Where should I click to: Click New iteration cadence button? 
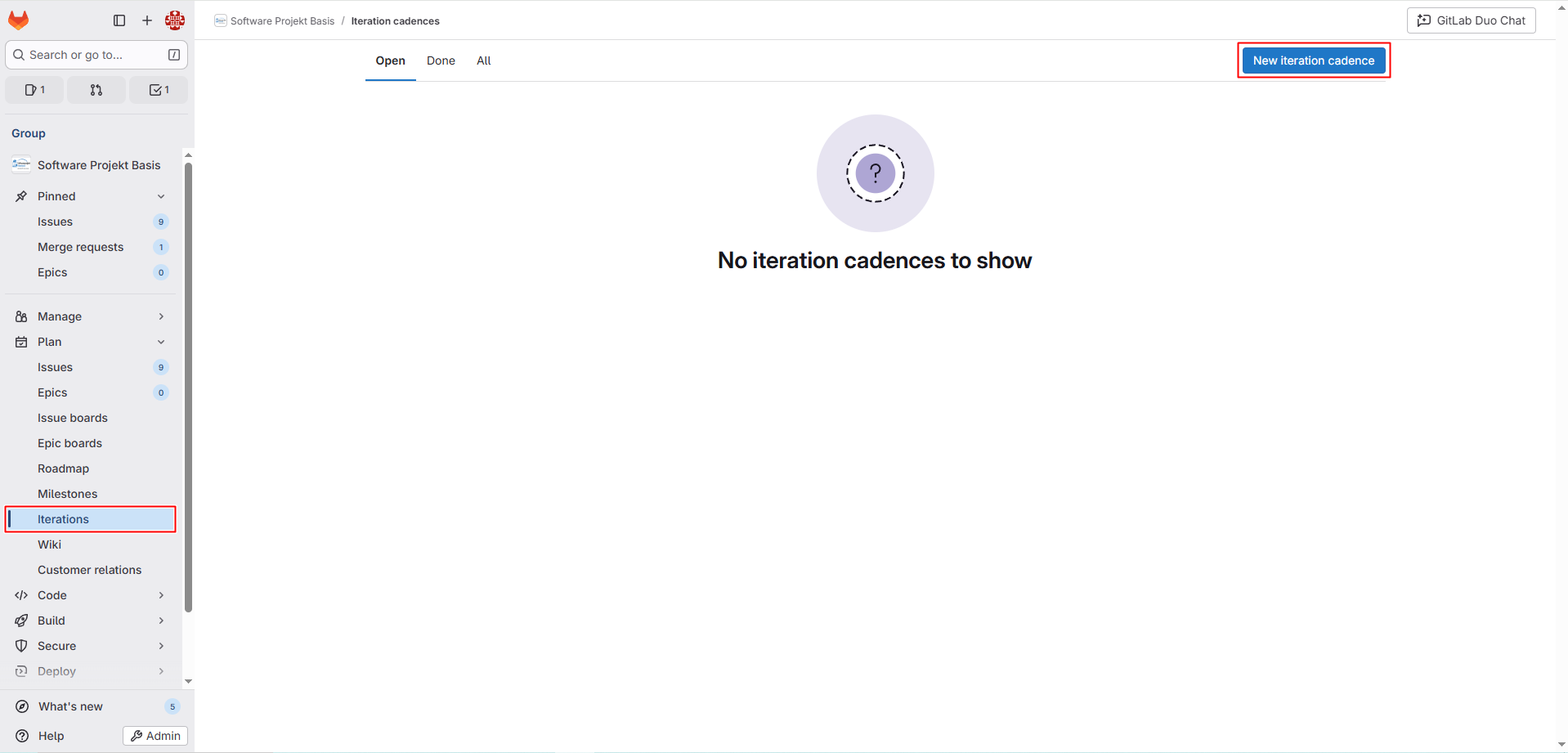click(1313, 61)
